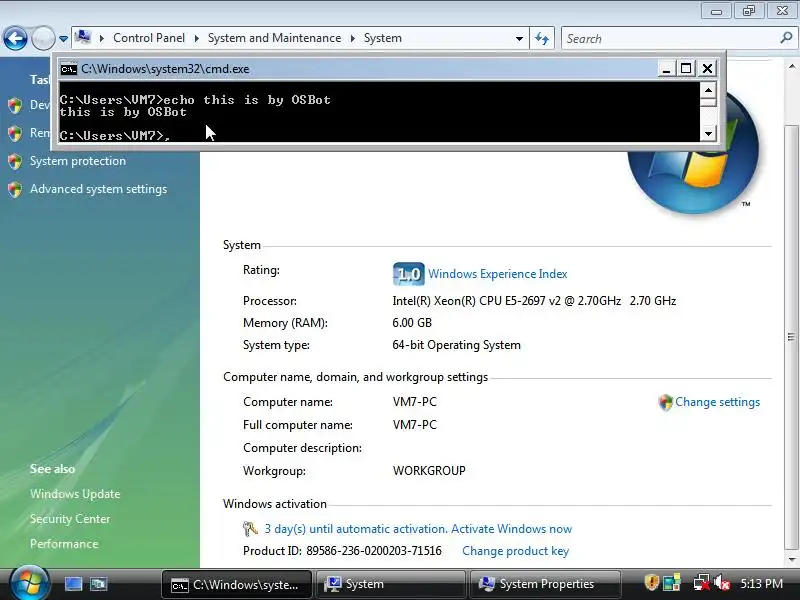Open the Windows Security Alerts tray icon

[652, 583]
